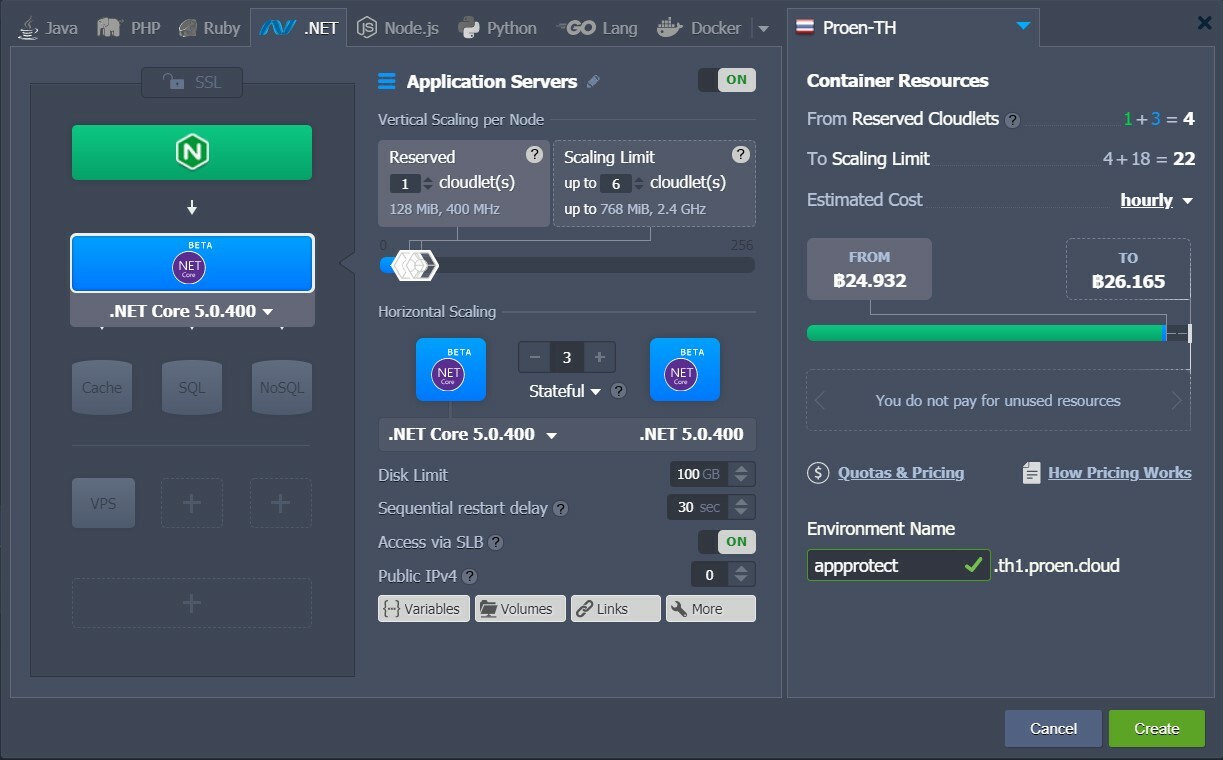Screen dimensions: 1223x760
Task: Increase node count with plus button
Action: (x=599, y=357)
